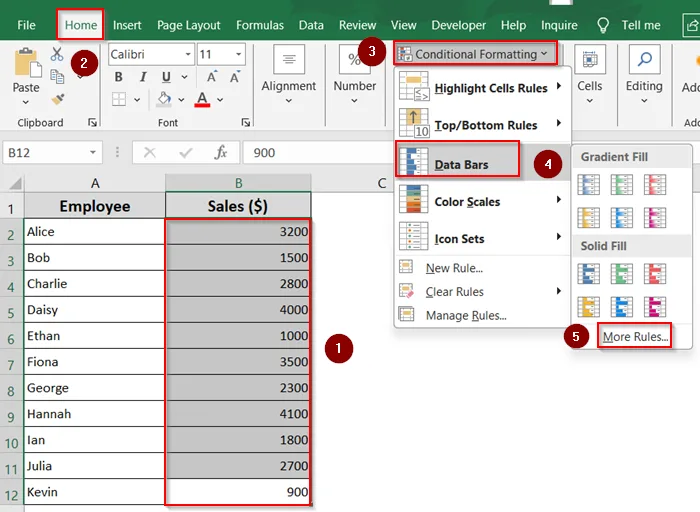Increase font size with larger A

pos(212,77)
